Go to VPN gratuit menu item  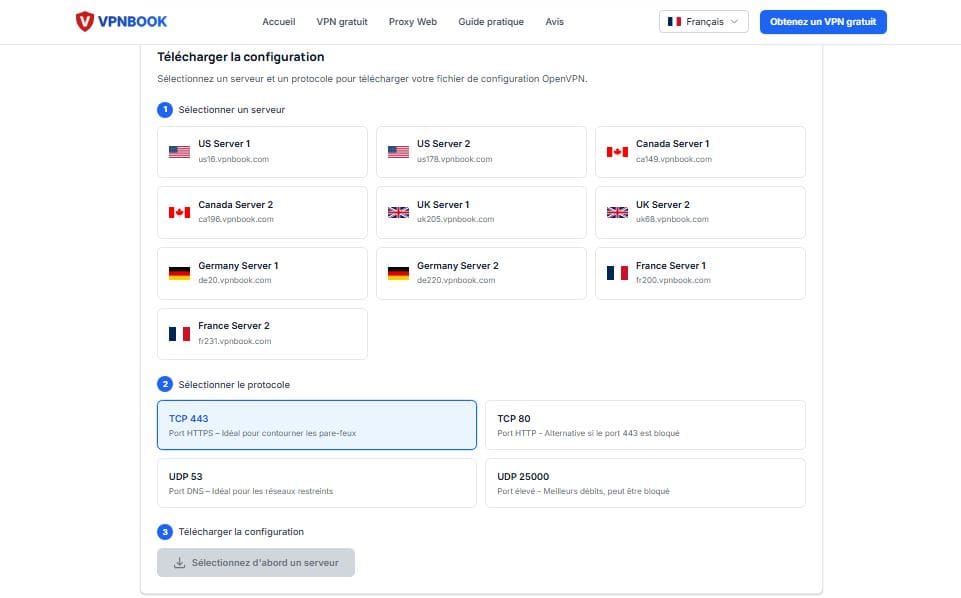(x=342, y=21)
